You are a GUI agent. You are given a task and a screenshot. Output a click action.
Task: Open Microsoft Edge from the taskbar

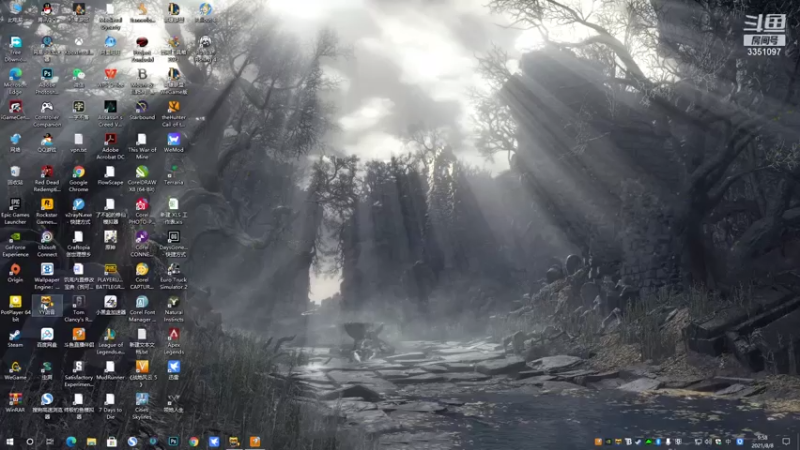(x=71, y=441)
